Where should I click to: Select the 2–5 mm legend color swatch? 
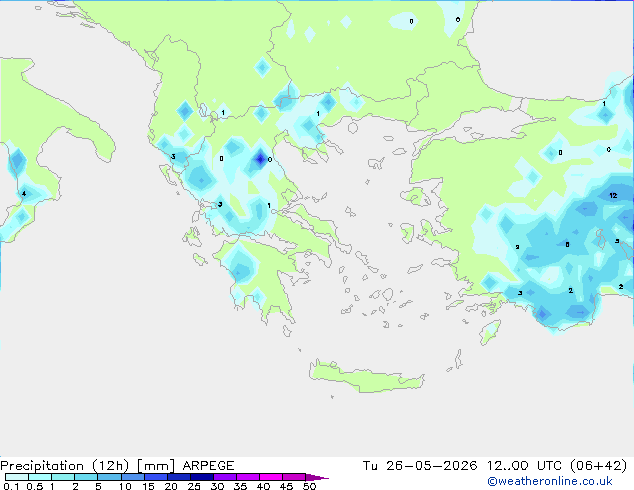86,477
